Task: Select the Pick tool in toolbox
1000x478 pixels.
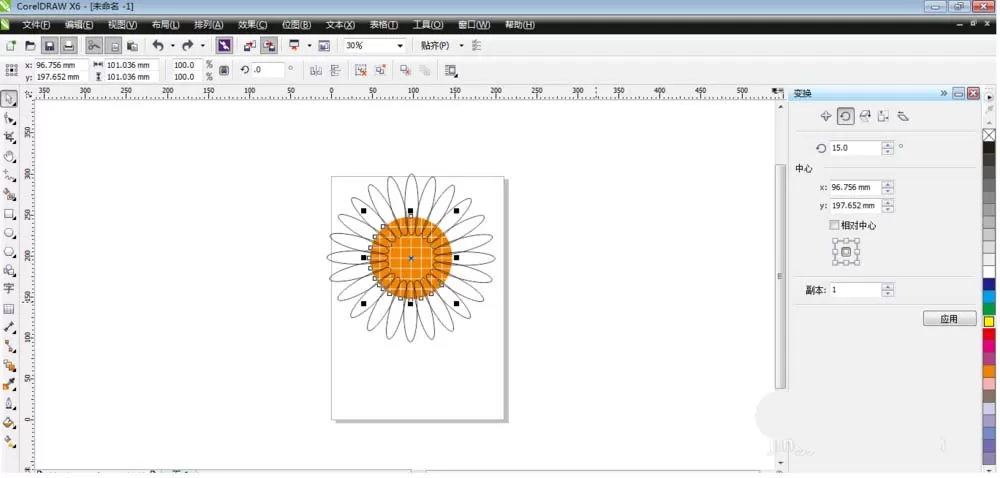Action: (x=9, y=98)
